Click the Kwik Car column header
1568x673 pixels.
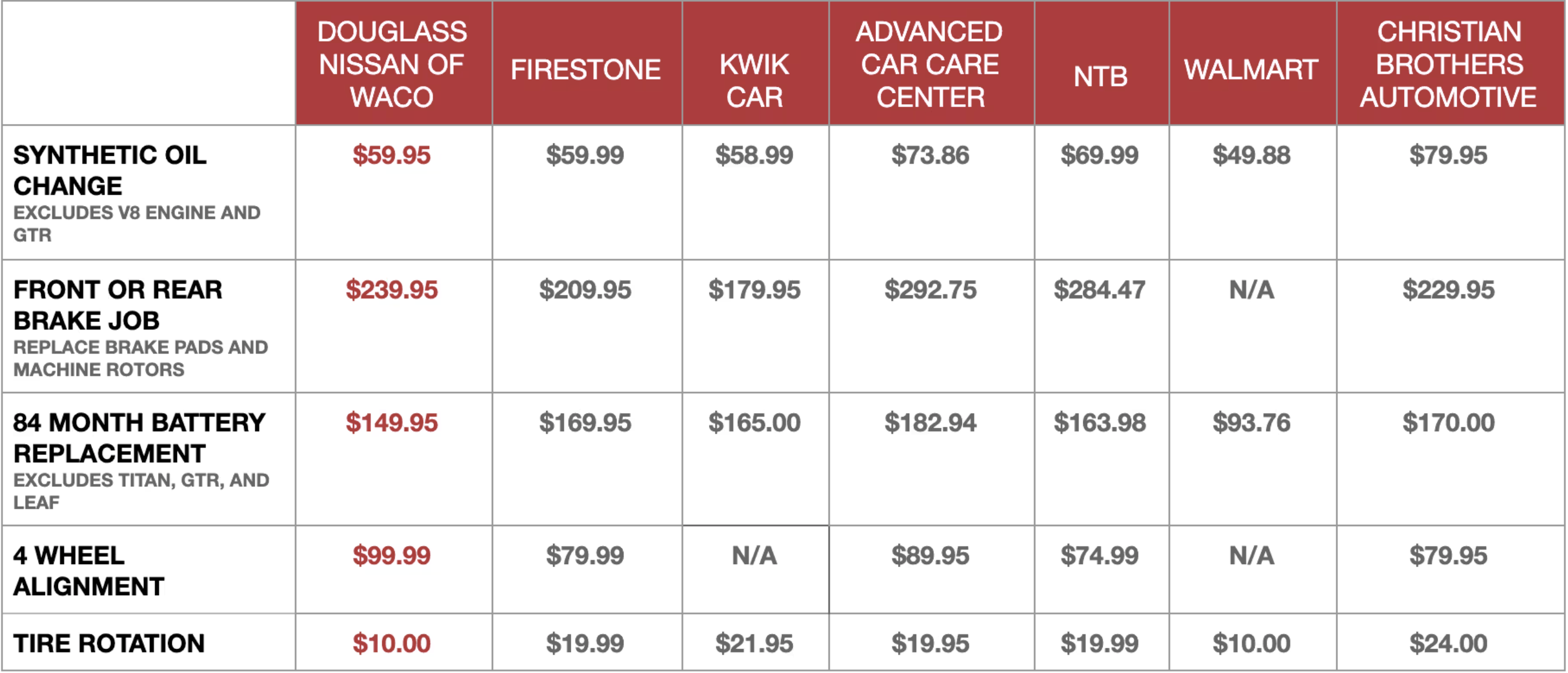[754, 80]
